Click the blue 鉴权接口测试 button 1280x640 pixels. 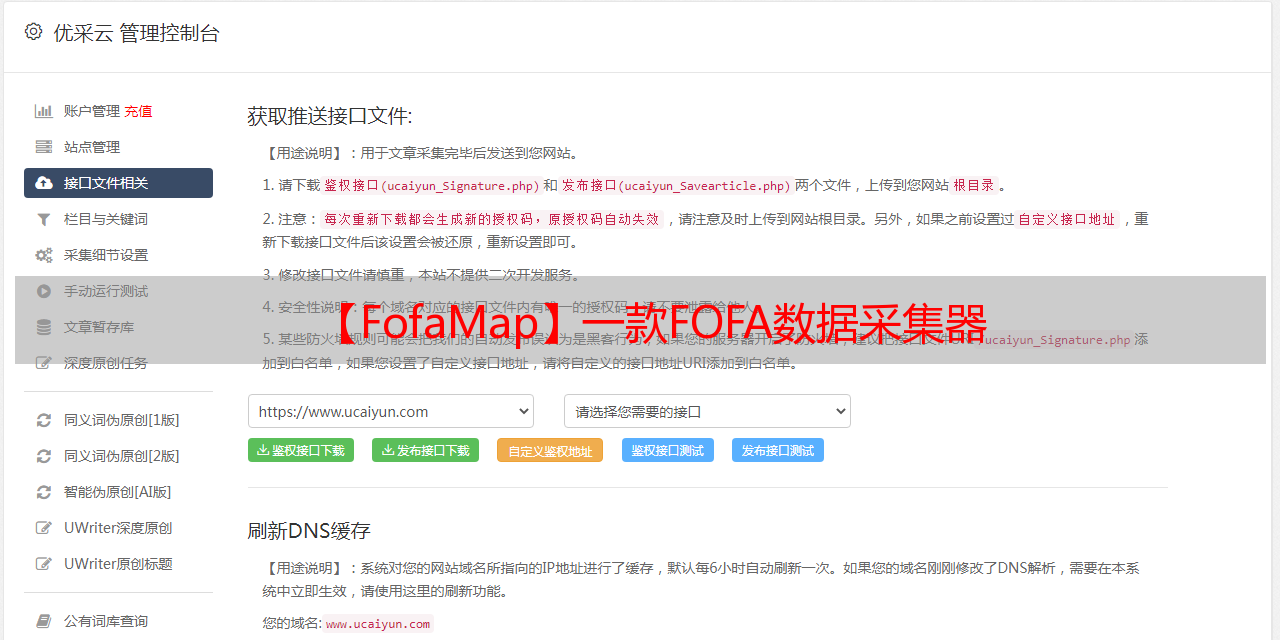pos(668,450)
